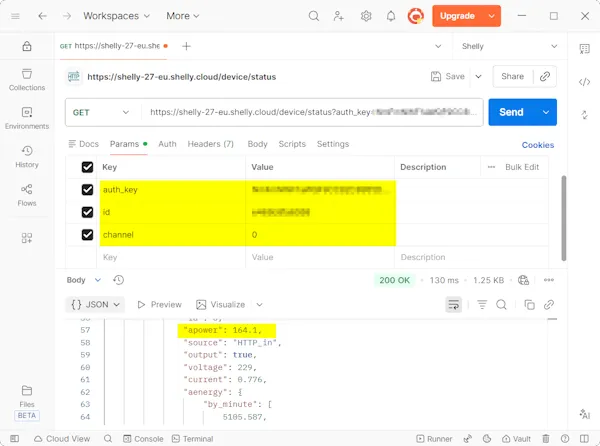Open Flows in the sidebar
This screenshot has width=600, height=446.
click(27, 194)
